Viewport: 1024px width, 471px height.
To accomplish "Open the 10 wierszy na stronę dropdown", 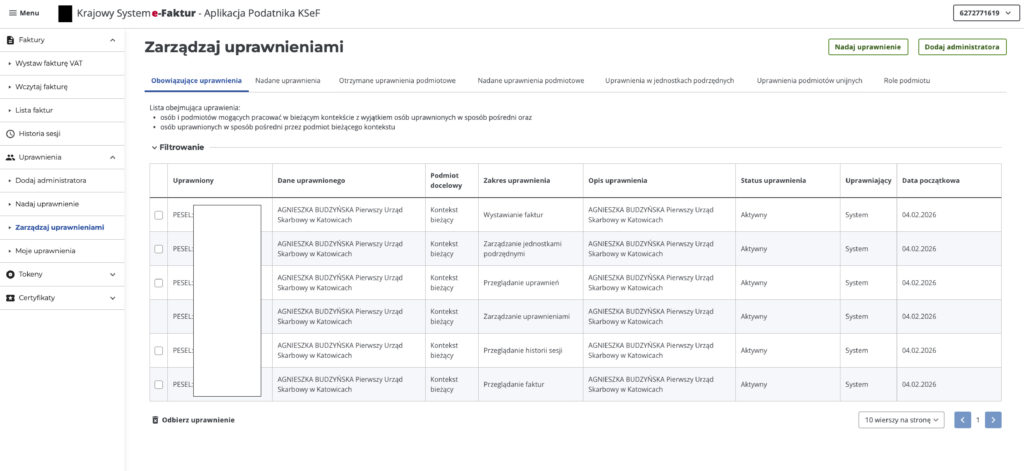I will (901, 420).
